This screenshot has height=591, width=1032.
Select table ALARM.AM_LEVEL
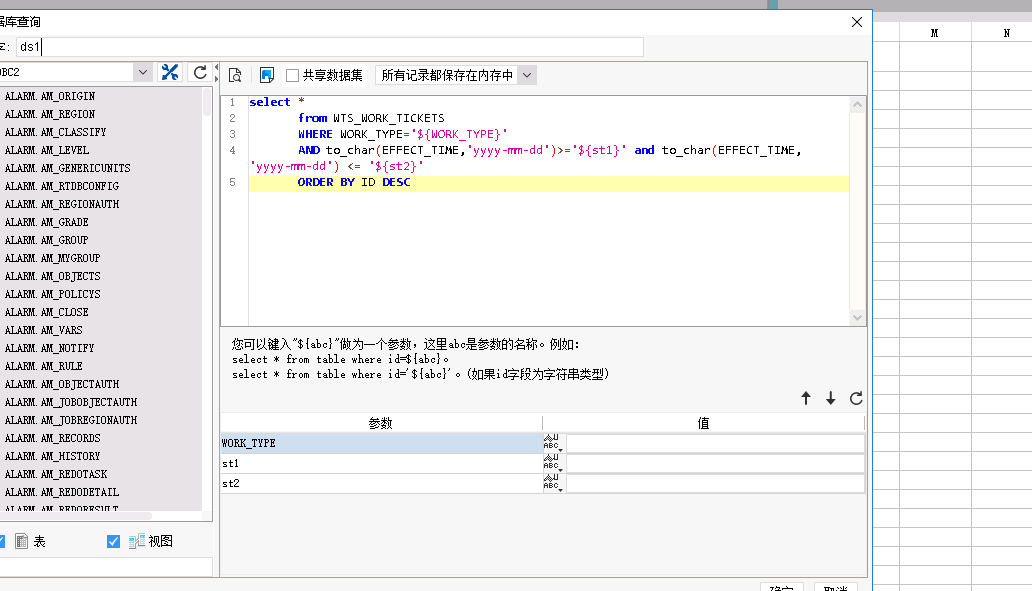(x=47, y=150)
